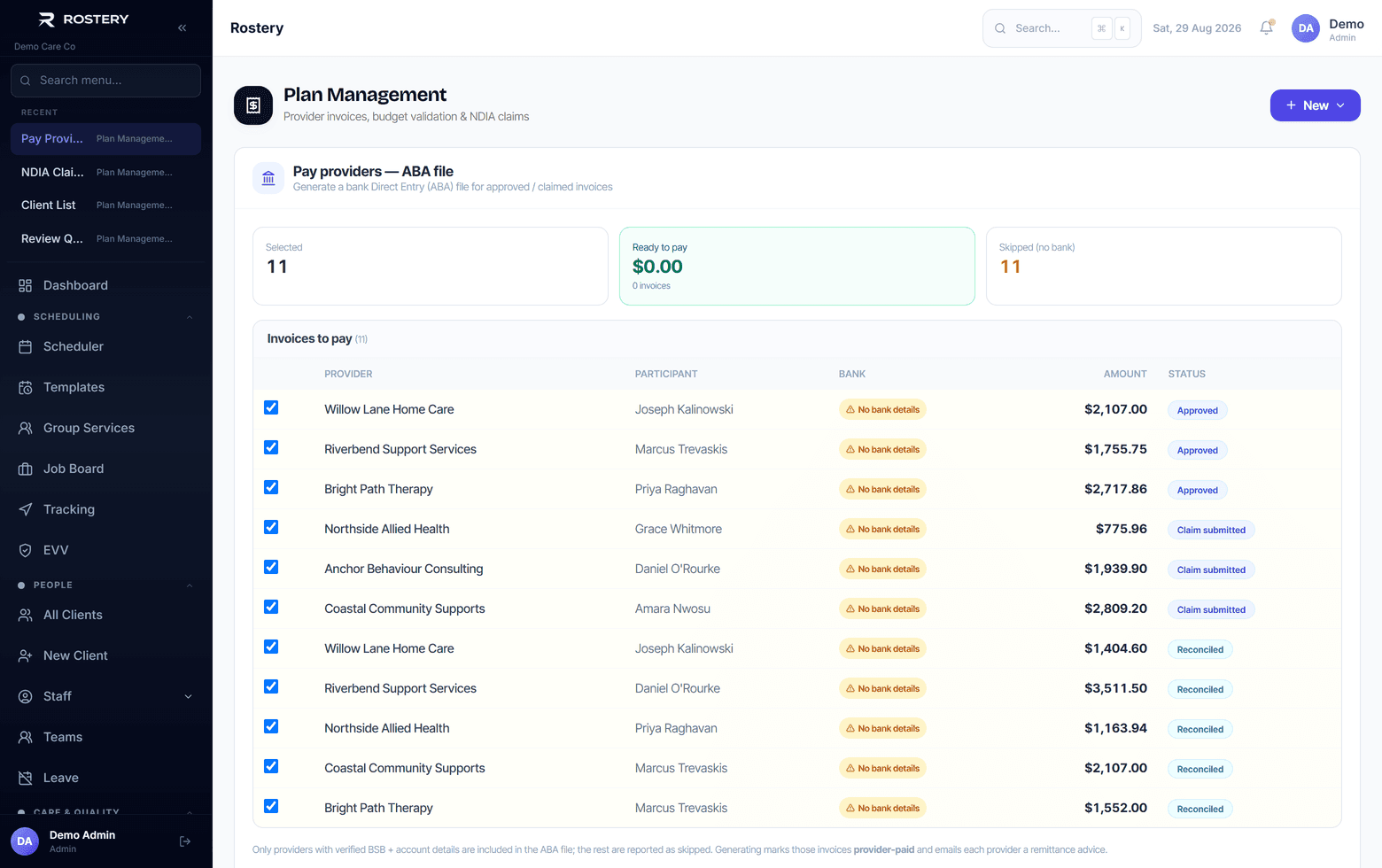Viewport: 1382px width, 868px height.
Task: Click Coastal Community Supports on Marcus Trevaskis row
Action: 405,768
